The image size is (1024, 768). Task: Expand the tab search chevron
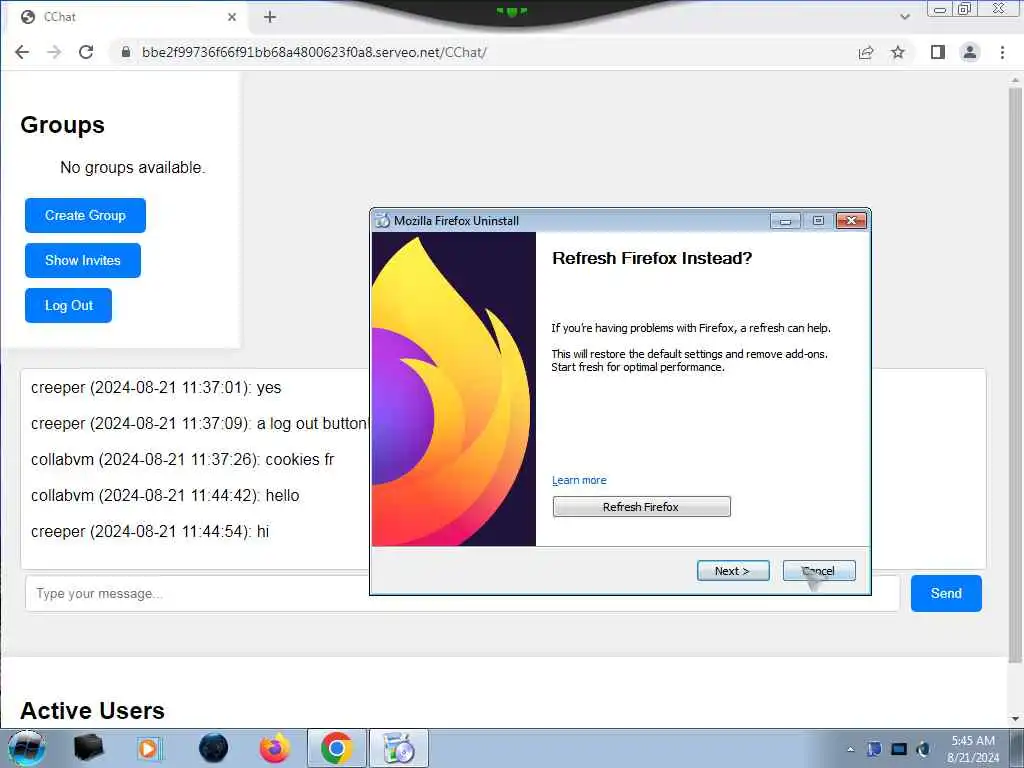click(x=904, y=17)
